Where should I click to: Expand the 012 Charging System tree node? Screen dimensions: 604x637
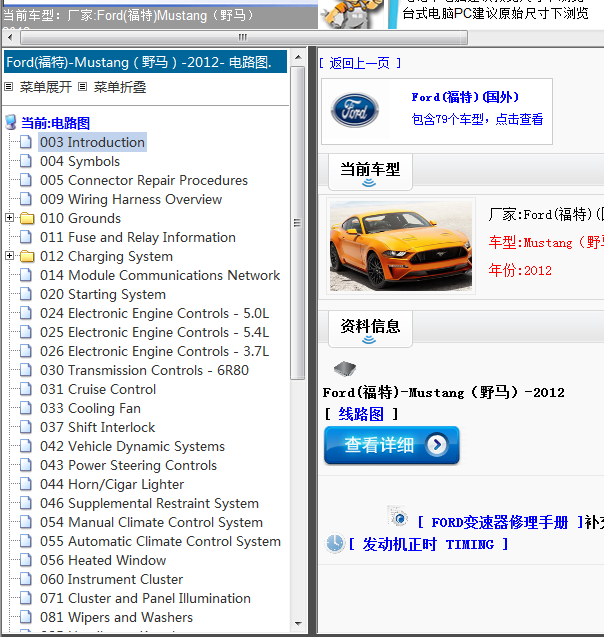click(x=9, y=256)
